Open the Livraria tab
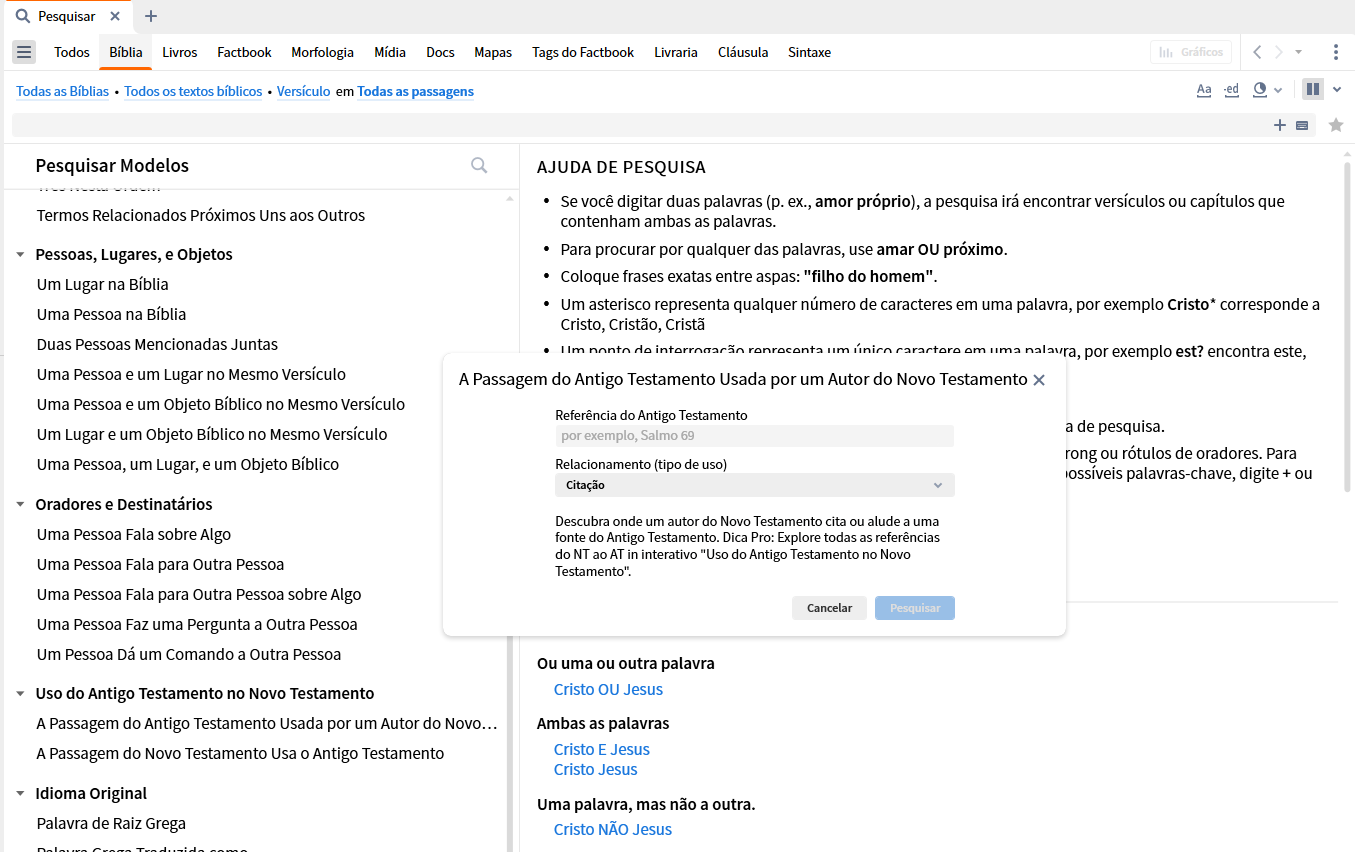This screenshot has height=852, width=1355. click(x=676, y=52)
